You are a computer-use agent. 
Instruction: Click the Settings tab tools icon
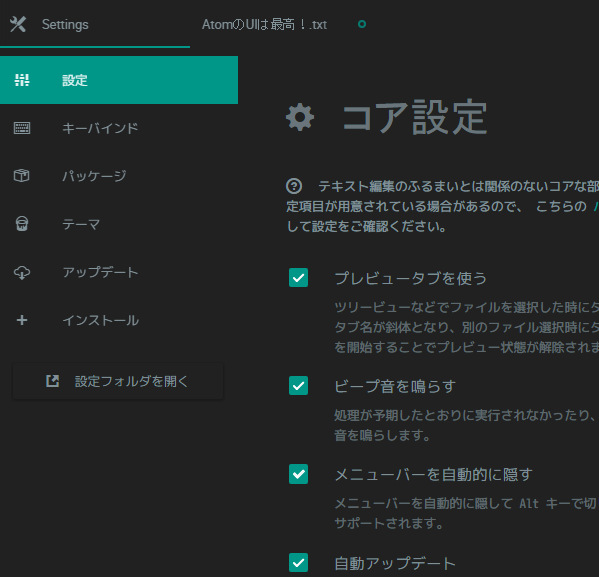click(18, 24)
